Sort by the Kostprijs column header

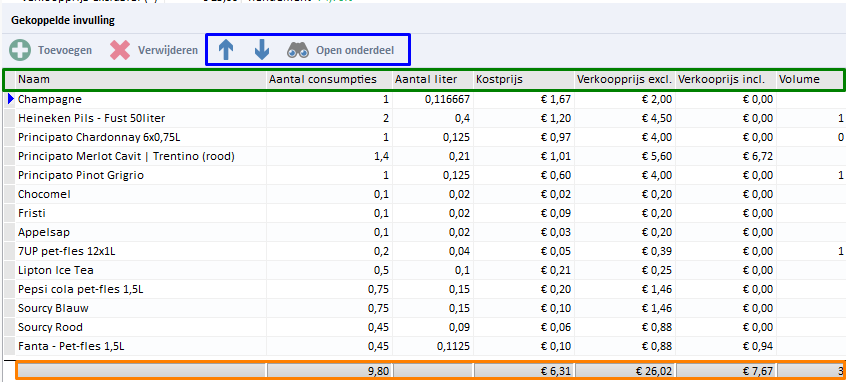(524, 79)
